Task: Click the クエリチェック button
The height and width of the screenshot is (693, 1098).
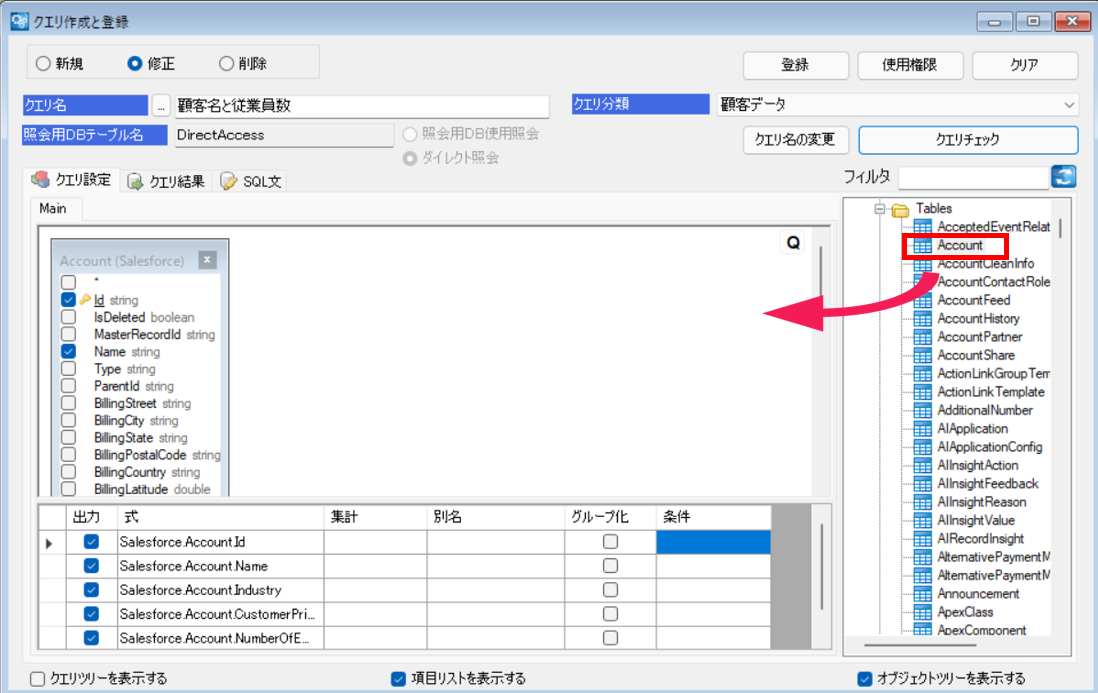Action: (x=968, y=139)
